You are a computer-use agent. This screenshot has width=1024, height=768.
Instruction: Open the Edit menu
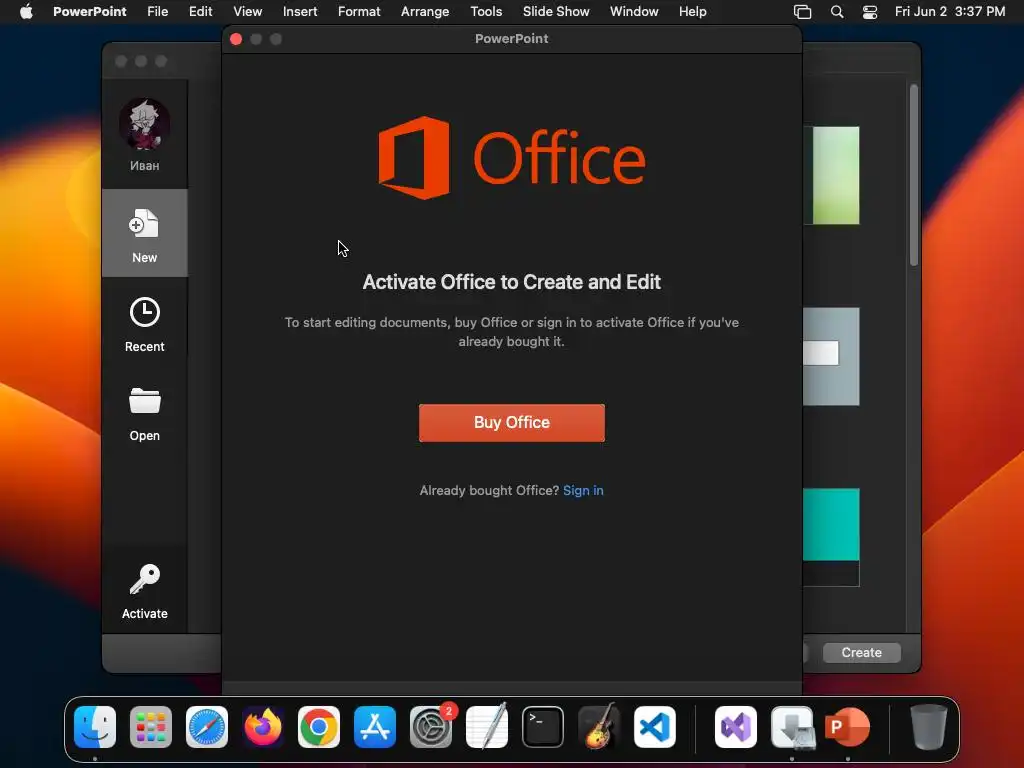pos(200,12)
